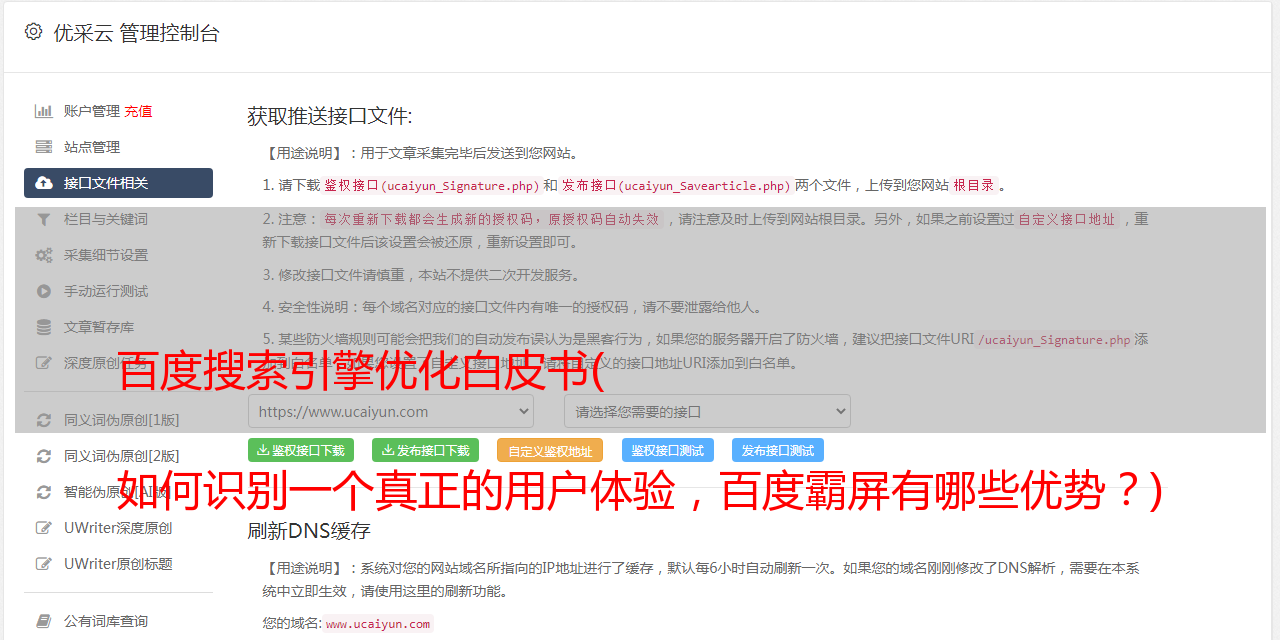Click the green 发布接口下载 button
This screenshot has height=640, width=1280.
(x=425, y=450)
